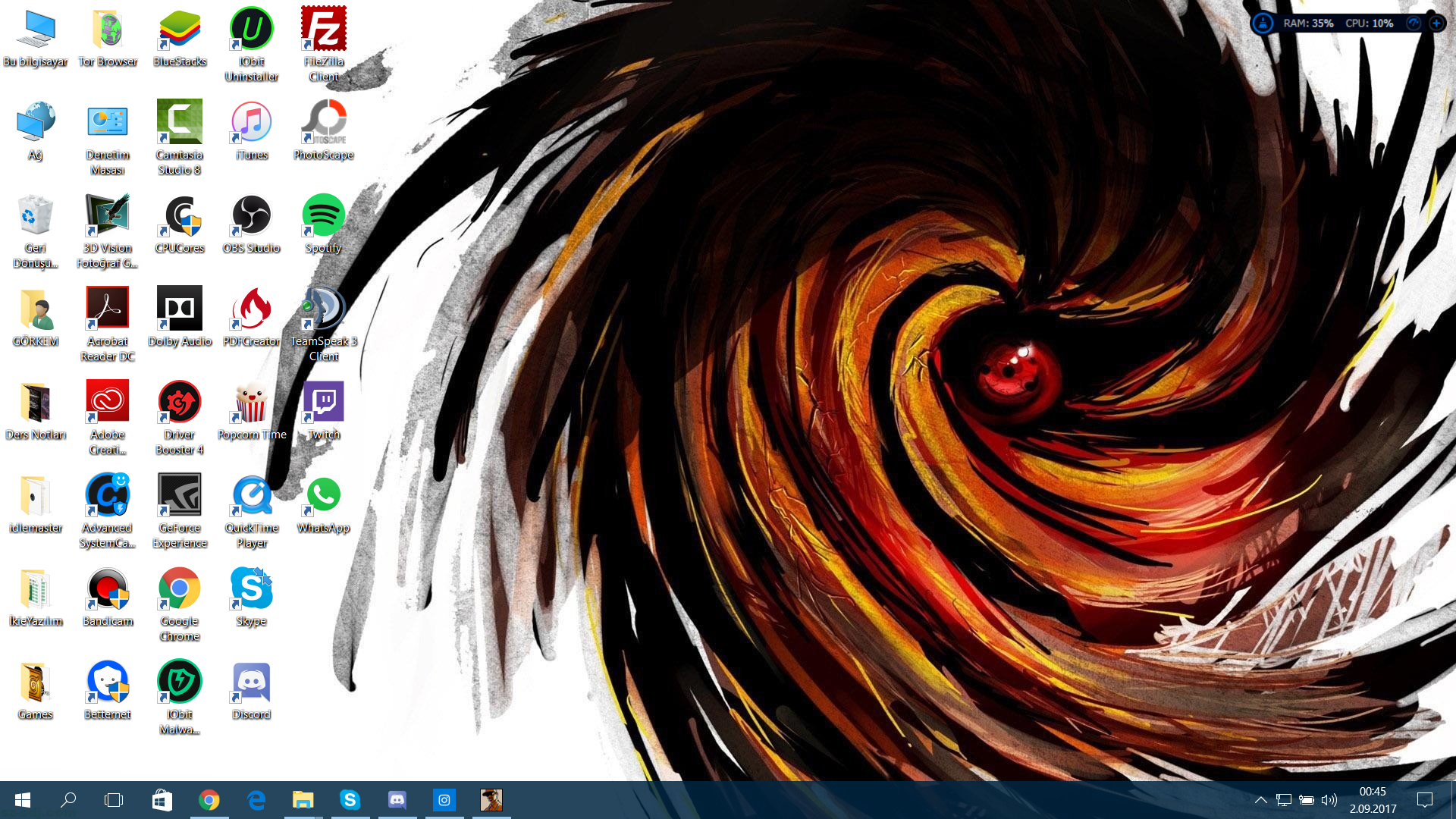
Task: Expand hidden system tray icons
Action: pyautogui.click(x=1260, y=800)
